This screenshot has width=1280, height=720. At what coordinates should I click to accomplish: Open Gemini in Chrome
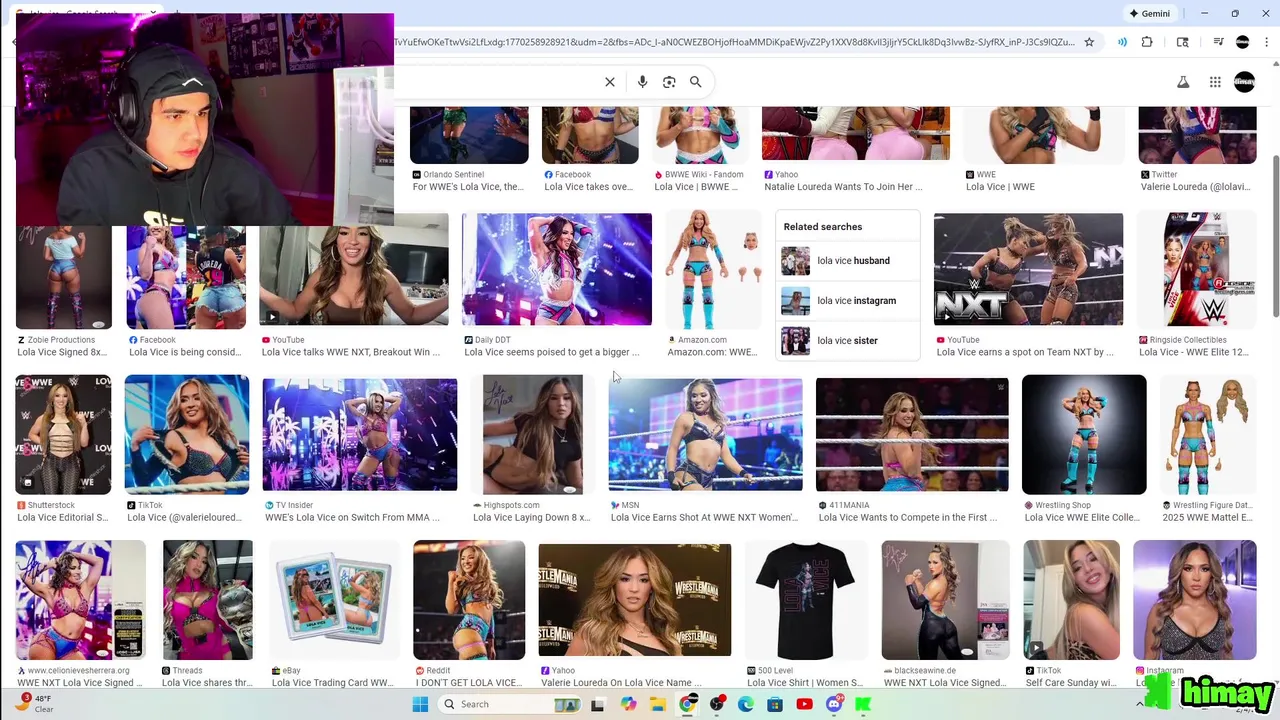point(1149,13)
